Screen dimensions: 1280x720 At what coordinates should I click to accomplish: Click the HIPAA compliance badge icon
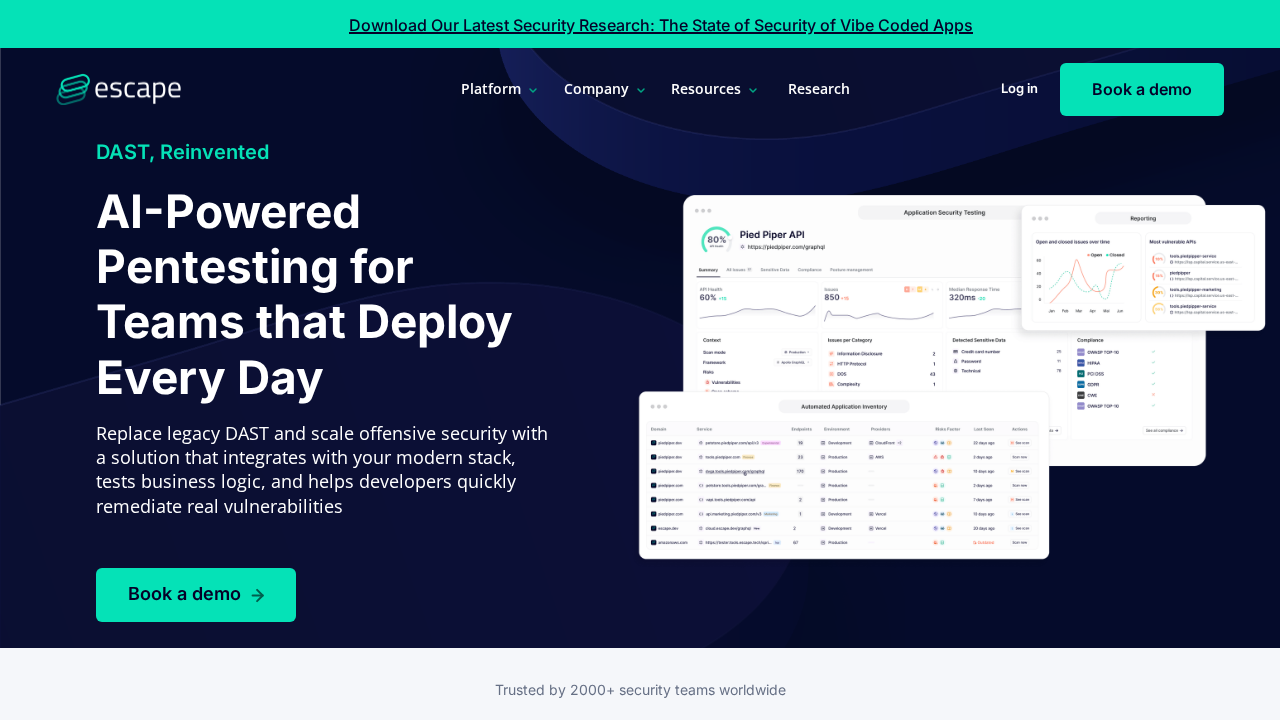pyautogui.click(x=1080, y=363)
